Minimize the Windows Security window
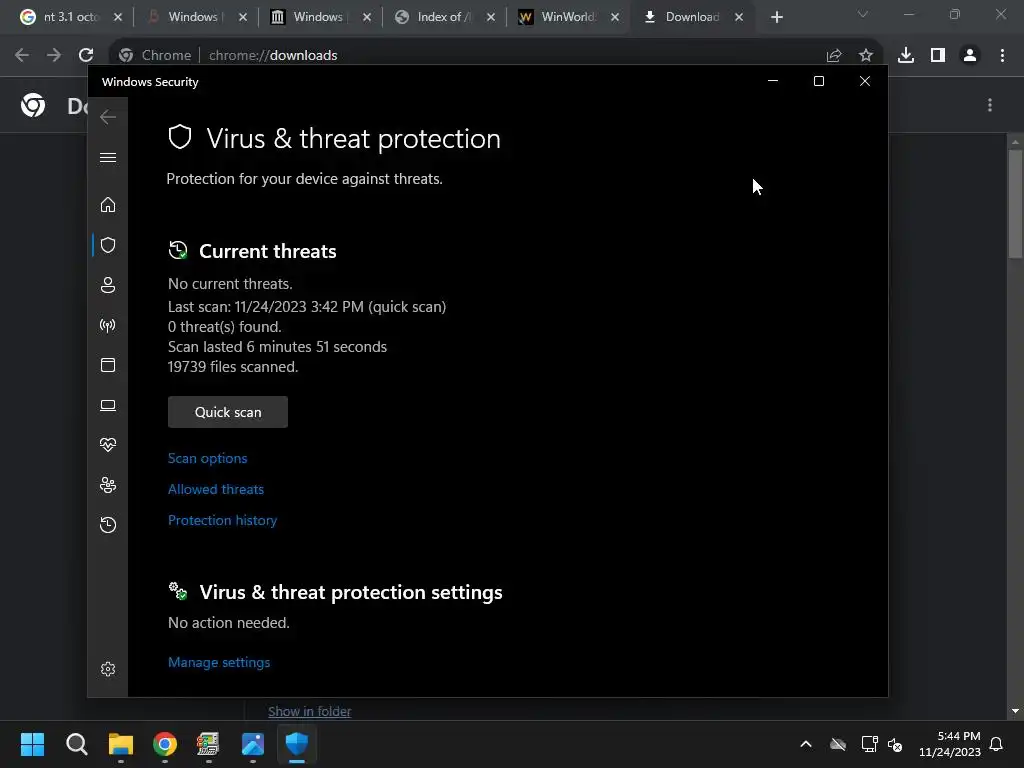This screenshot has width=1024, height=768. click(773, 81)
